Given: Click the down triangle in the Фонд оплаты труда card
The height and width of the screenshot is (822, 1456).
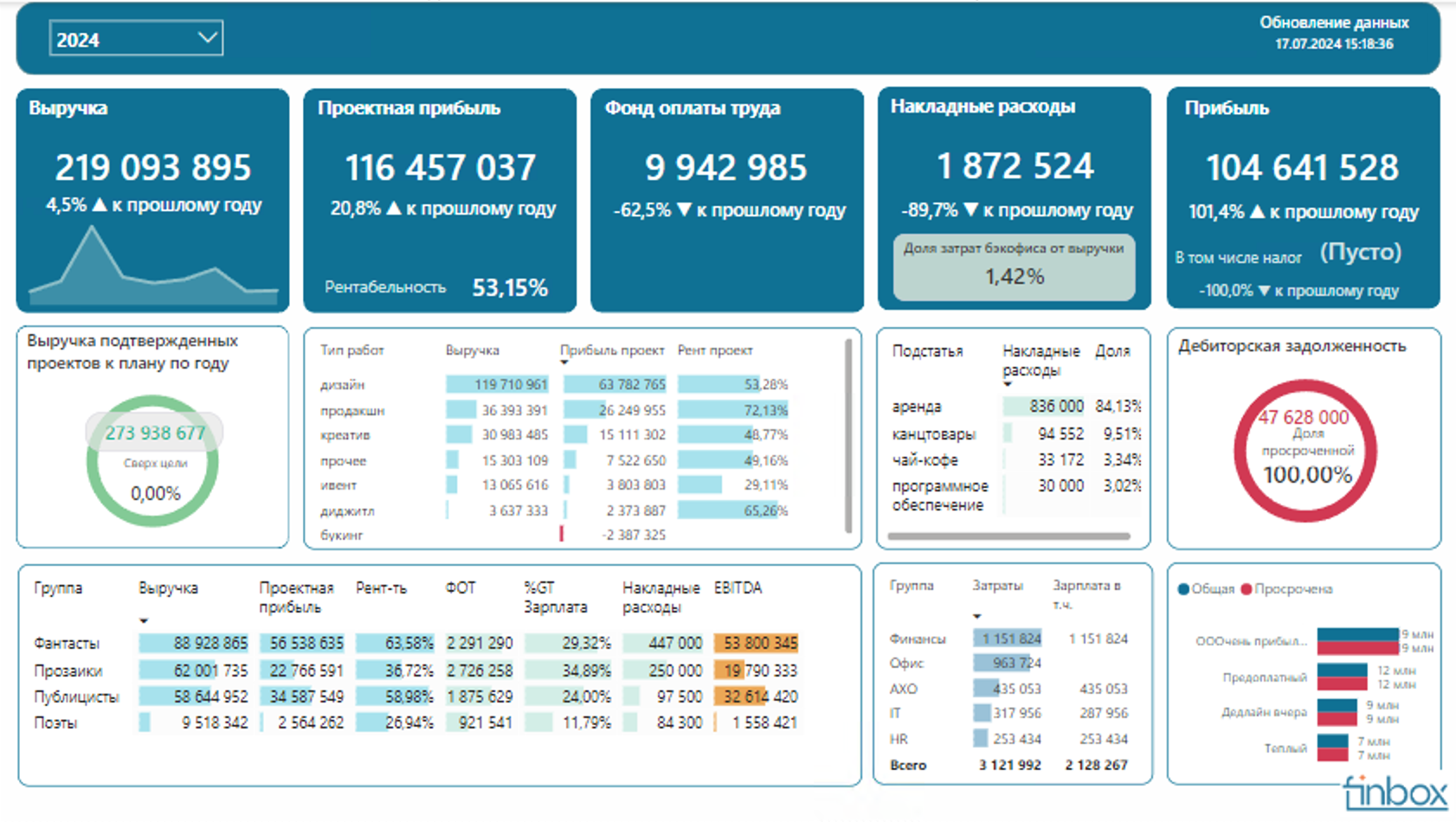Looking at the screenshot, I should pyautogui.click(x=684, y=209).
